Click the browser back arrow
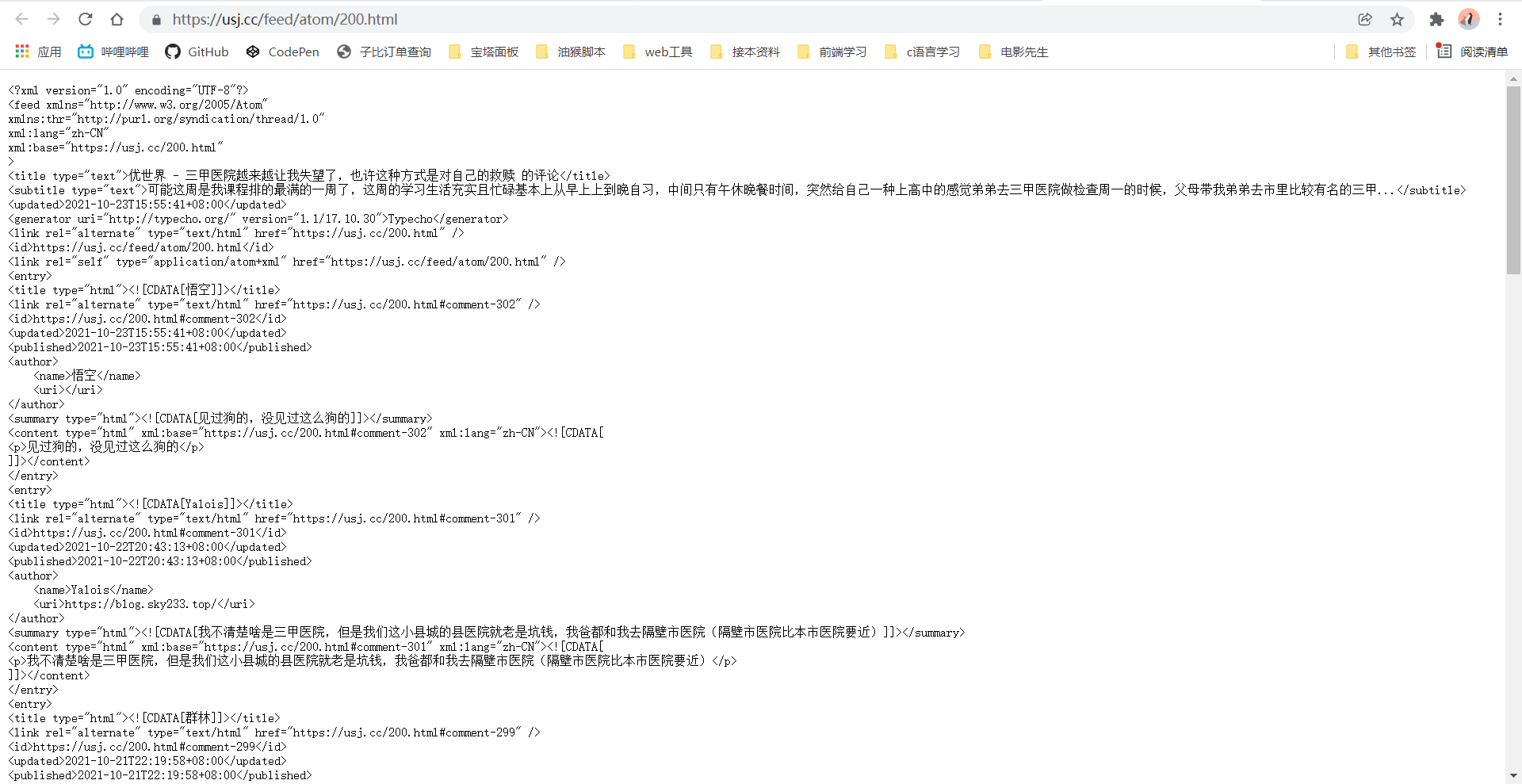Image resolution: width=1522 pixels, height=784 pixels. pyautogui.click(x=22, y=19)
